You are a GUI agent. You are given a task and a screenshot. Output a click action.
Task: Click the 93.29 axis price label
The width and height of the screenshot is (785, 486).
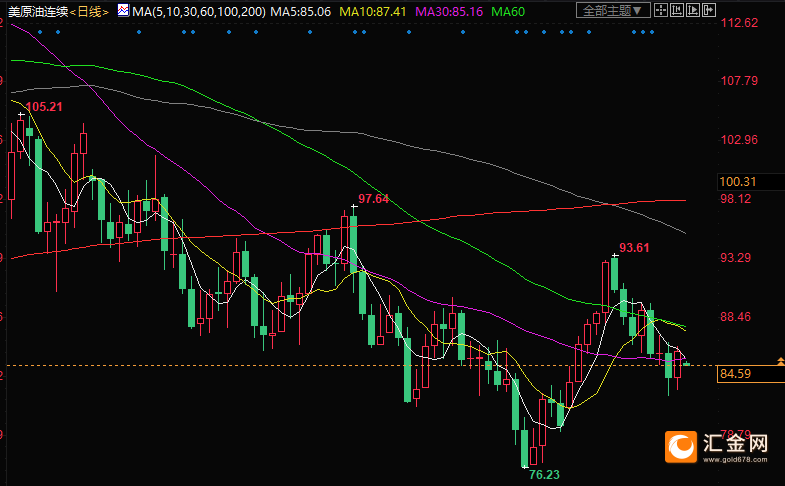click(735, 258)
